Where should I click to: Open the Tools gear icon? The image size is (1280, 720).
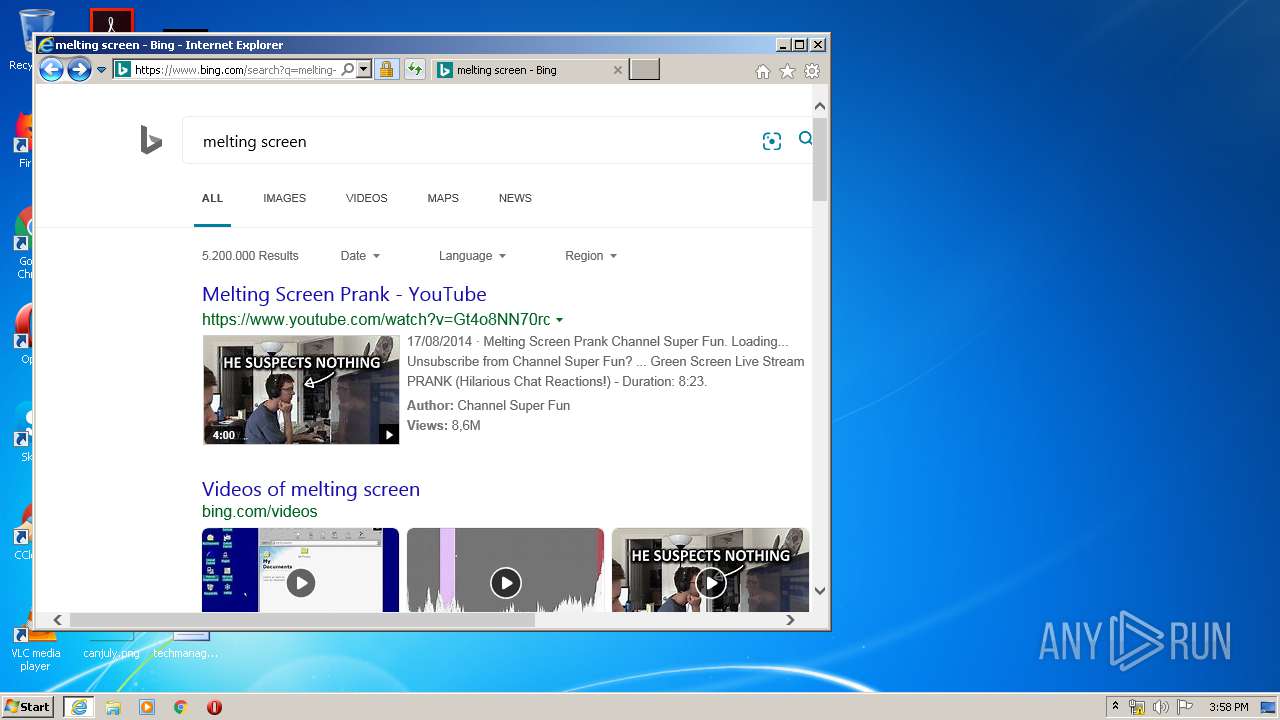click(x=812, y=71)
